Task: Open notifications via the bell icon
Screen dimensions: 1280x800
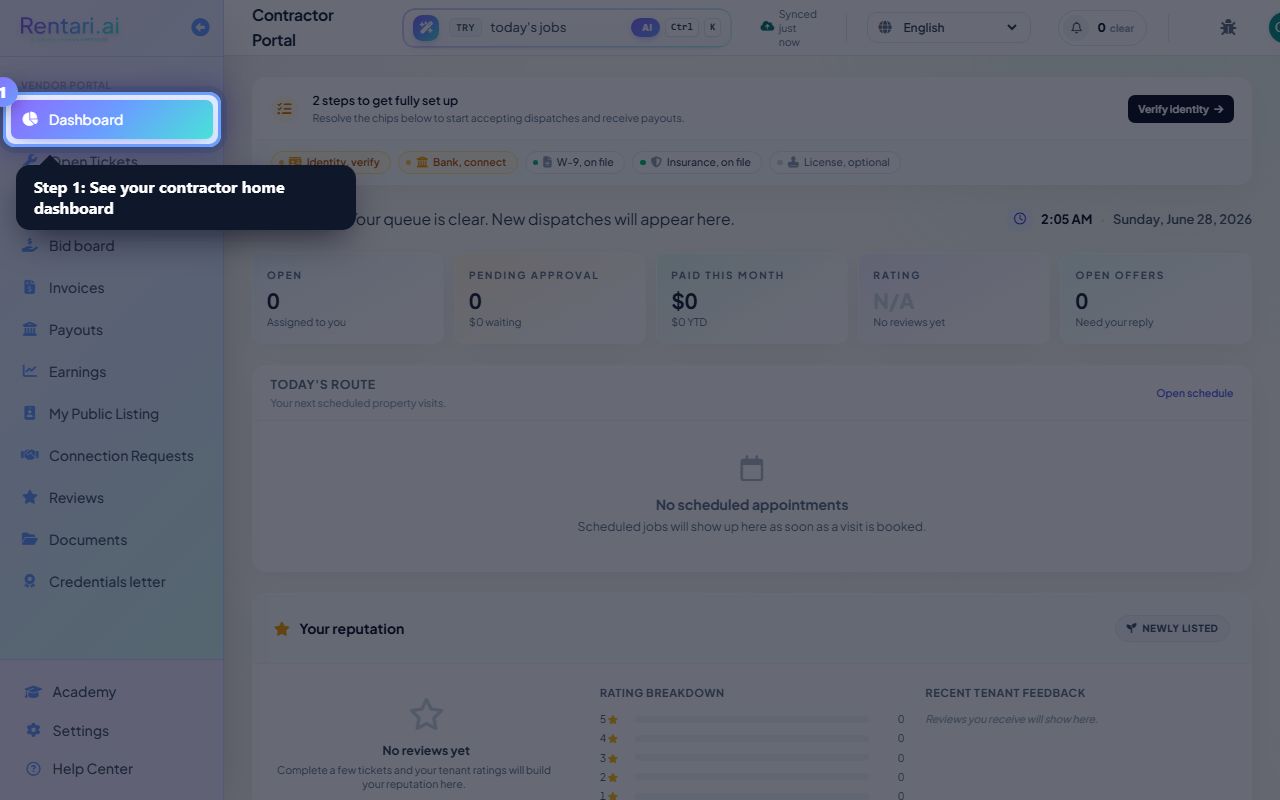Action: pos(1077,27)
